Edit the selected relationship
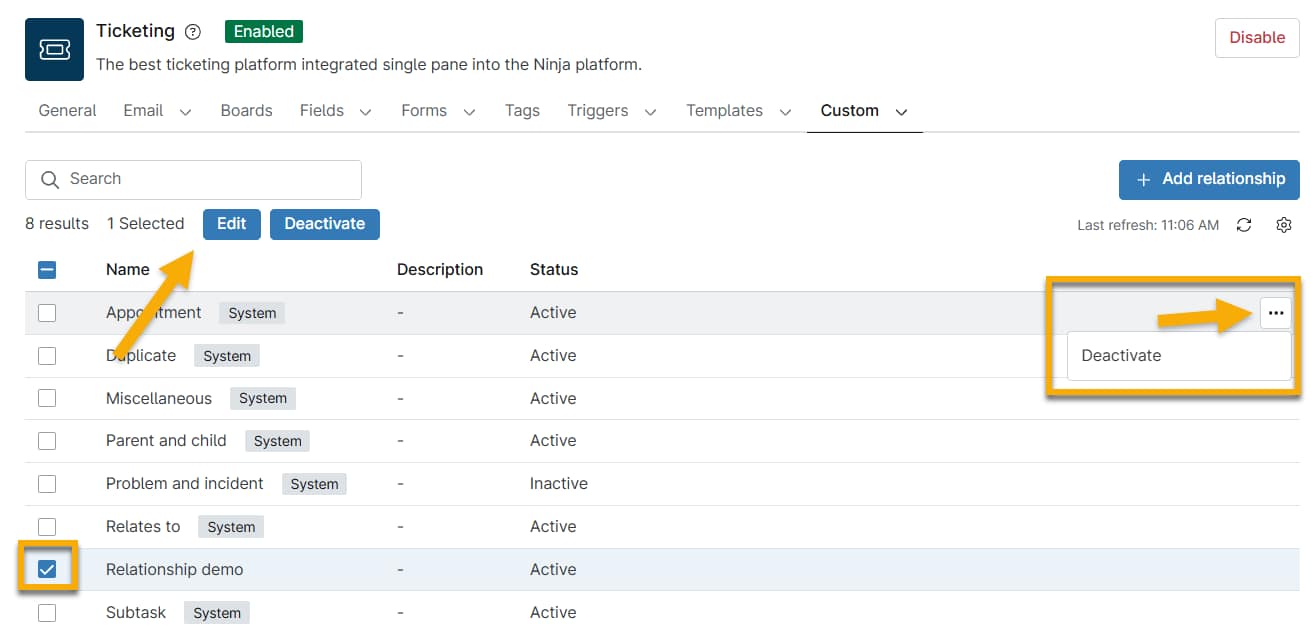The image size is (1311, 635). pyautogui.click(x=231, y=224)
